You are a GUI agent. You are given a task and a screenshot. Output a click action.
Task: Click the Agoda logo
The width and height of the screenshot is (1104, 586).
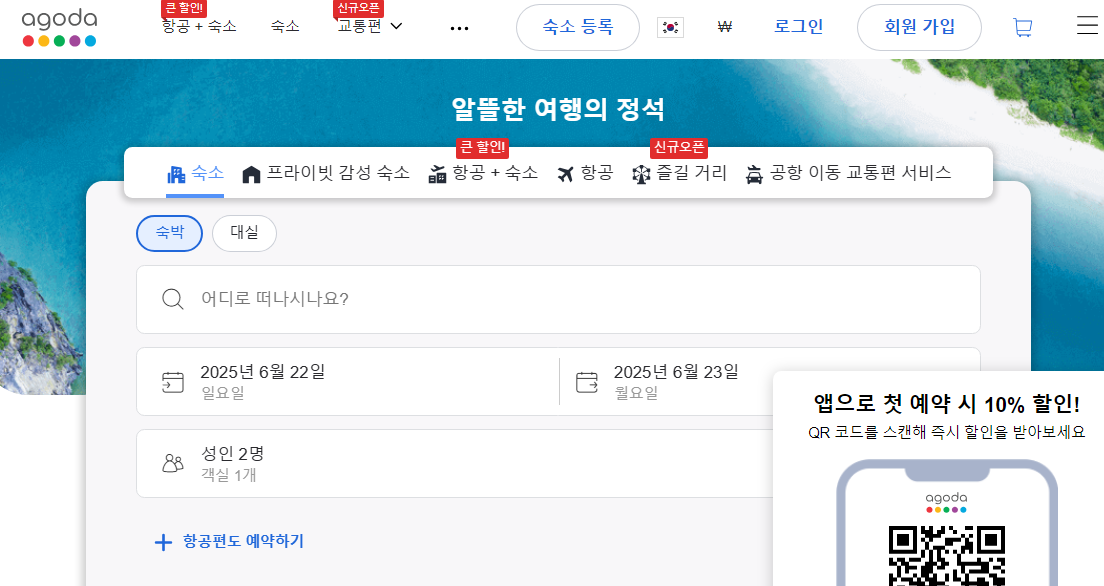[59, 27]
